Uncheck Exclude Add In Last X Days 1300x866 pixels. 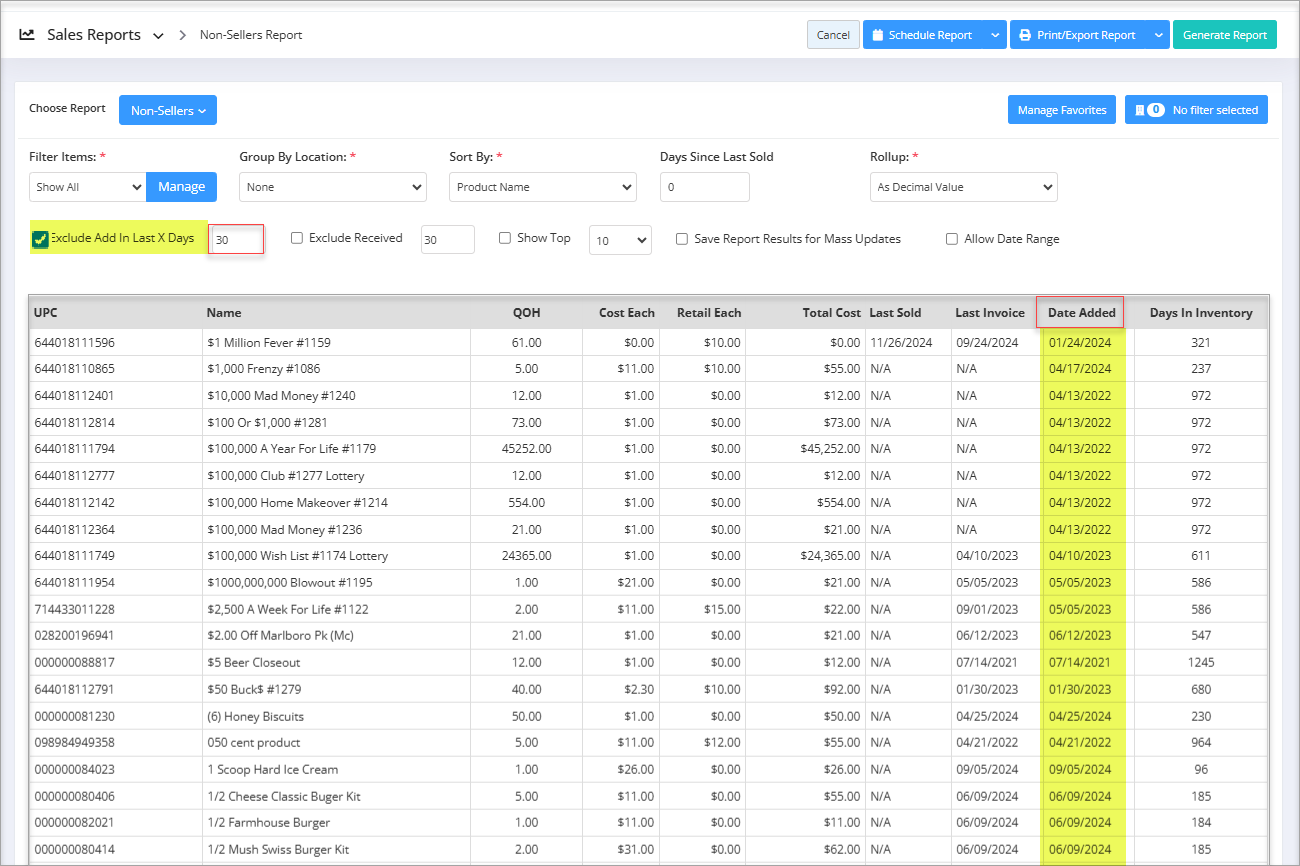(x=40, y=239)
